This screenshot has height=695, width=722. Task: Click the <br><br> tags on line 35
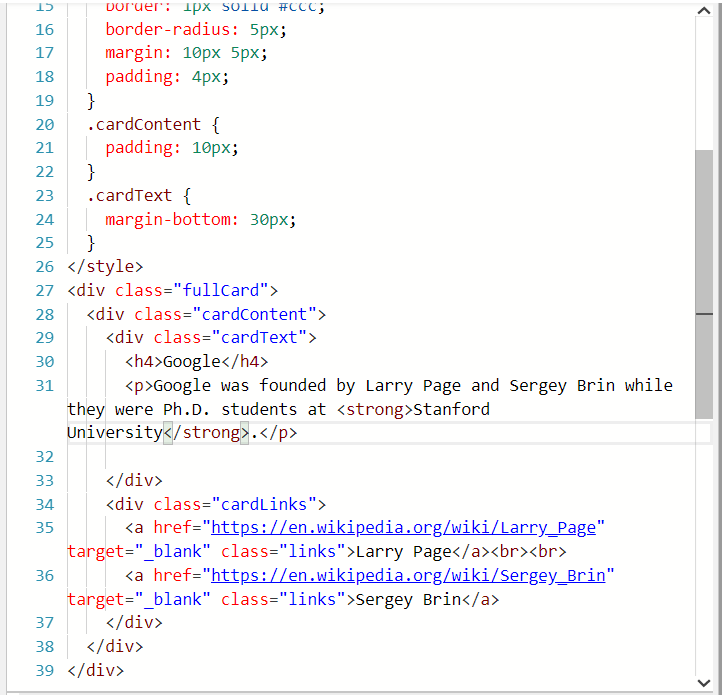[528, 552]
